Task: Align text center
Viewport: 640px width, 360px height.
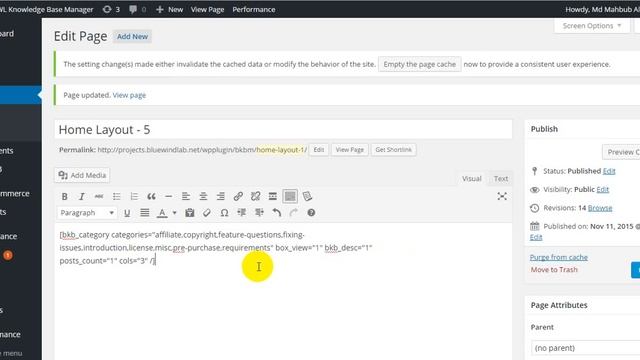Action: coord(203,196)
